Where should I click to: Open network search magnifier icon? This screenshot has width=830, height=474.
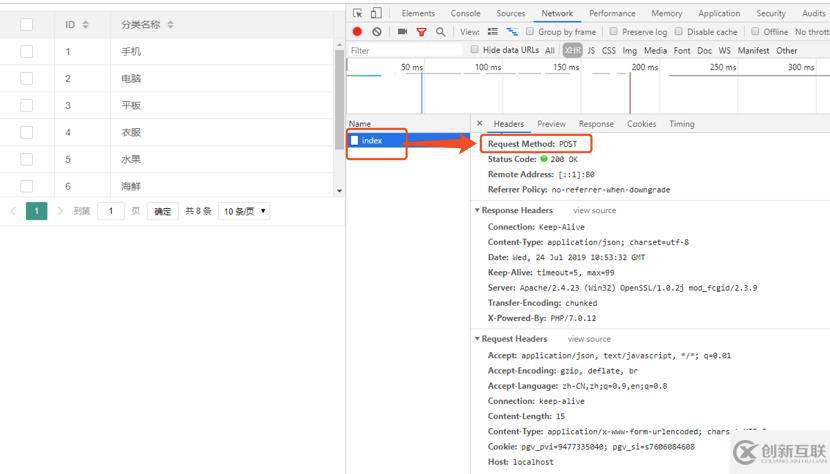440,32
